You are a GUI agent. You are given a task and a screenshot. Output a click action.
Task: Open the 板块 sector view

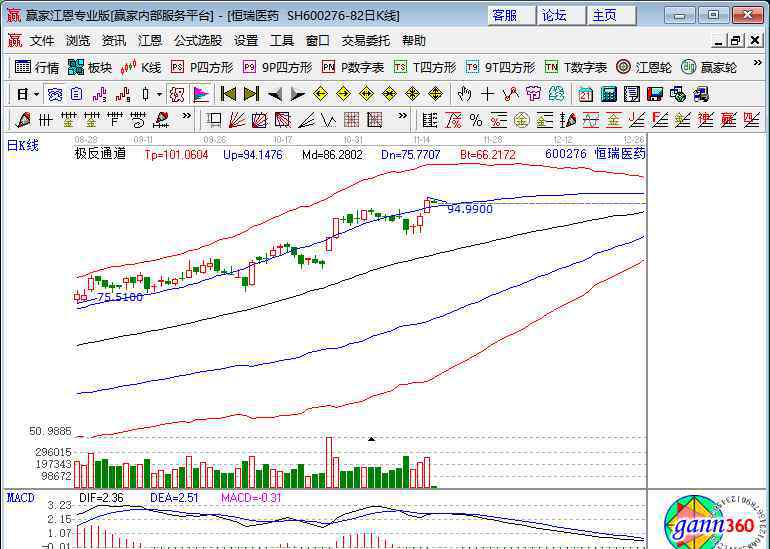pos(89,67)
